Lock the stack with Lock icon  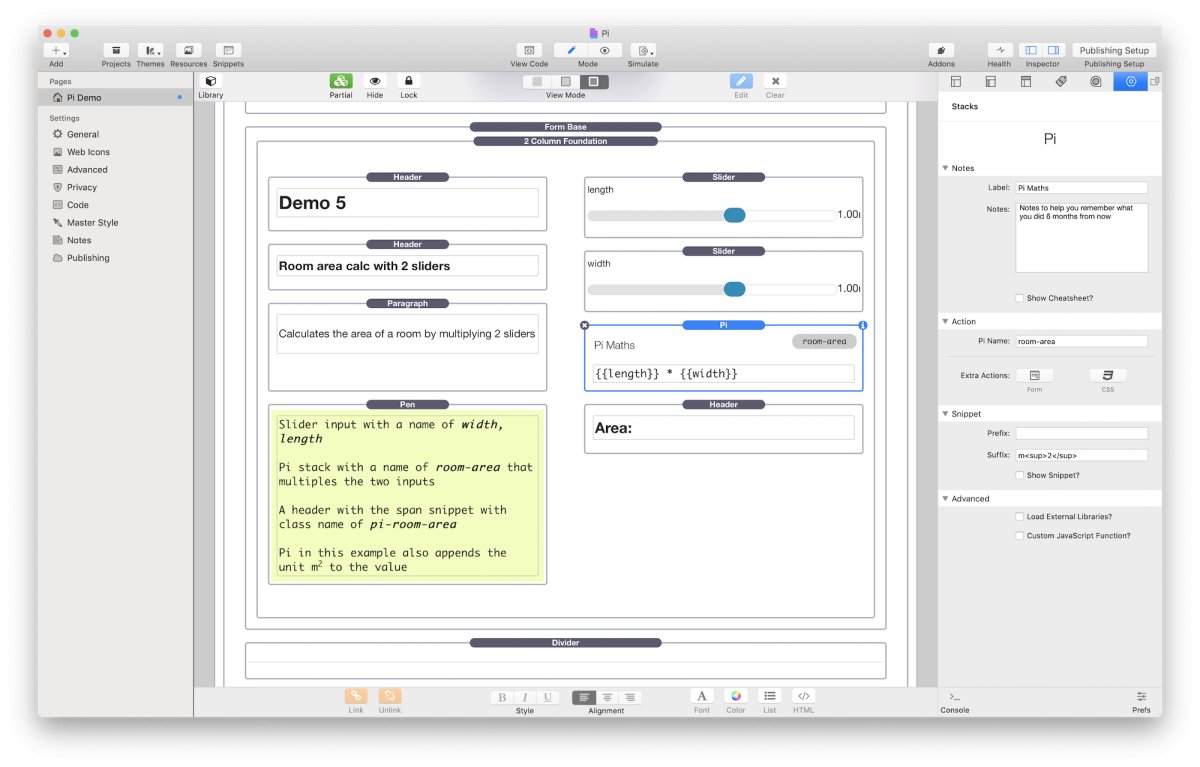point(408,81)
